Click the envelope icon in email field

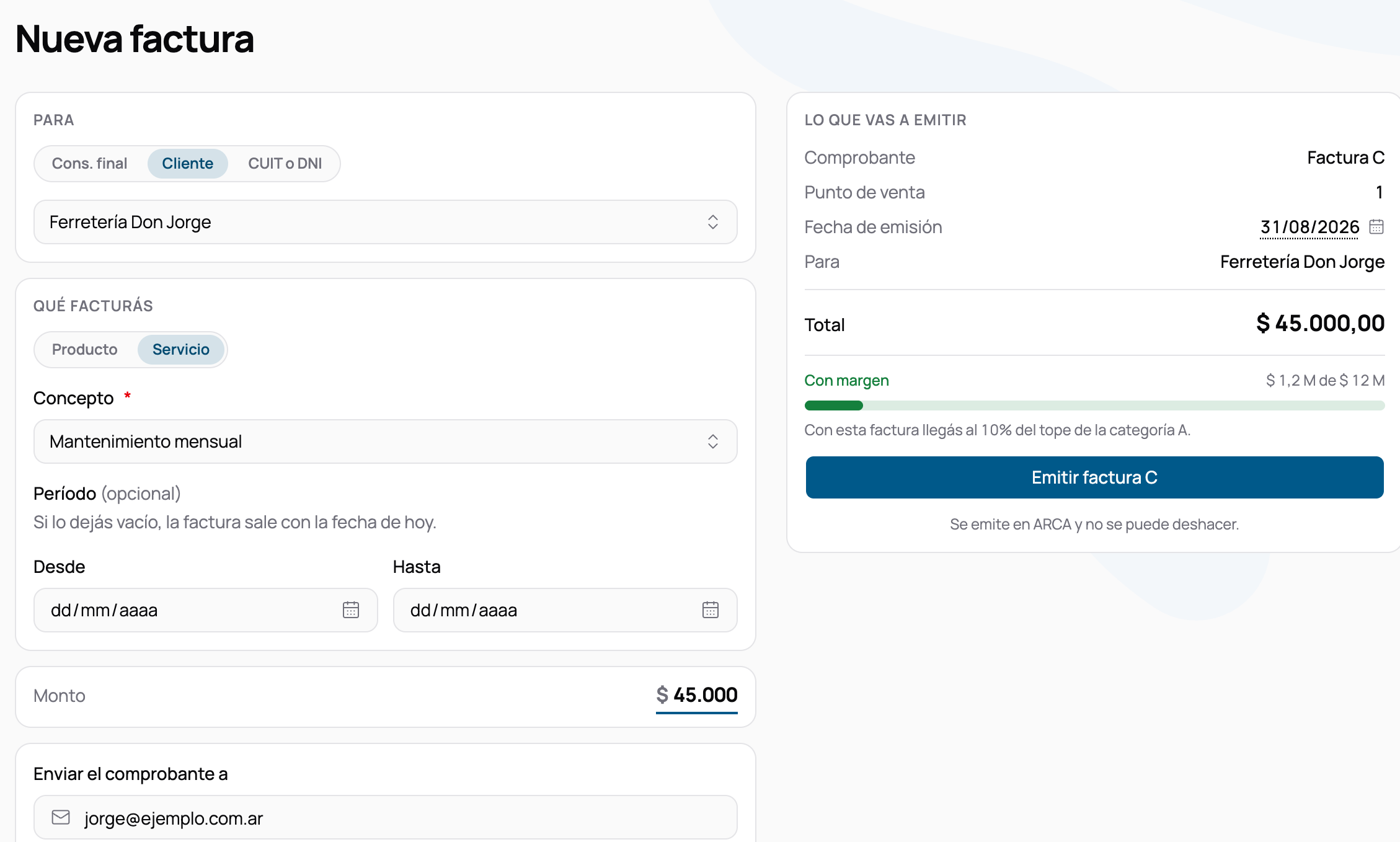[x=61, y=817]
